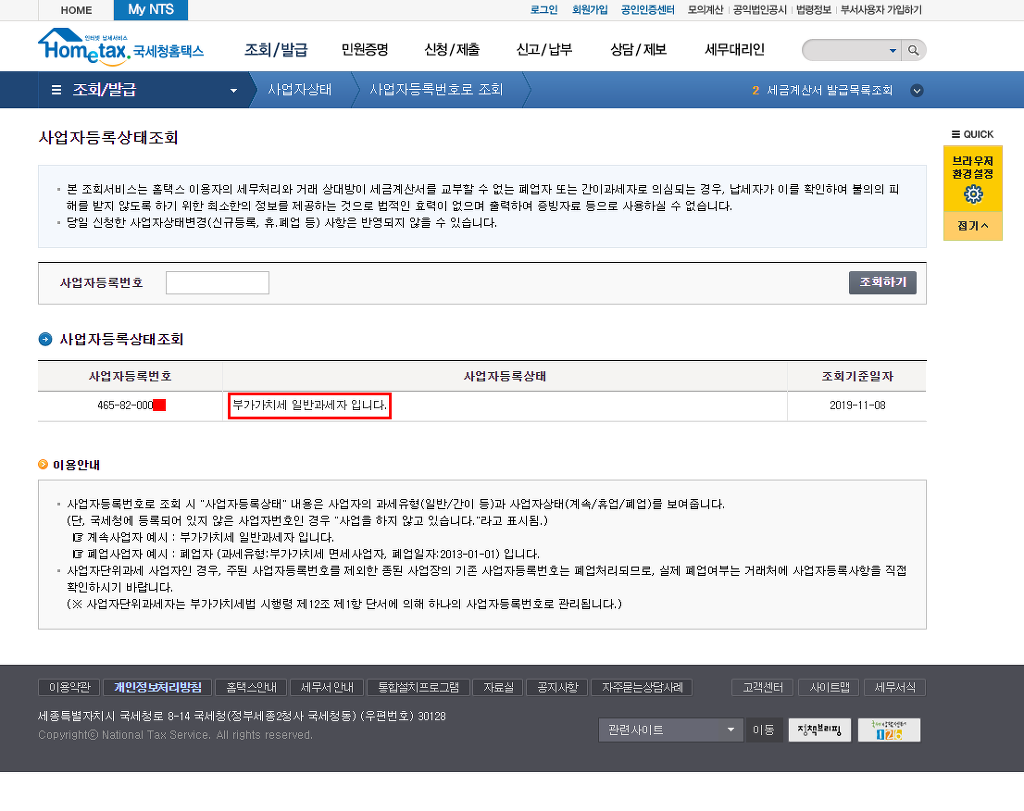The image size is (1024, 811).
Task: Click the top search text box
Action: point(846,50)
